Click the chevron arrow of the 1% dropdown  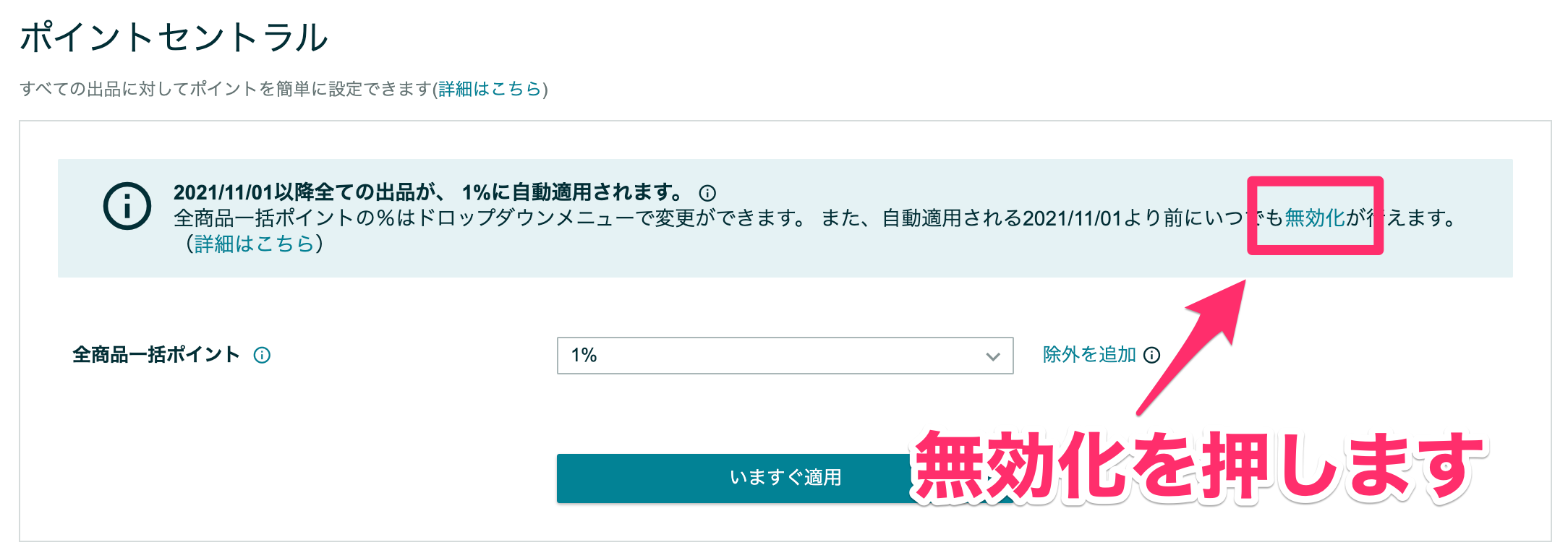click(x=992, y=356)
